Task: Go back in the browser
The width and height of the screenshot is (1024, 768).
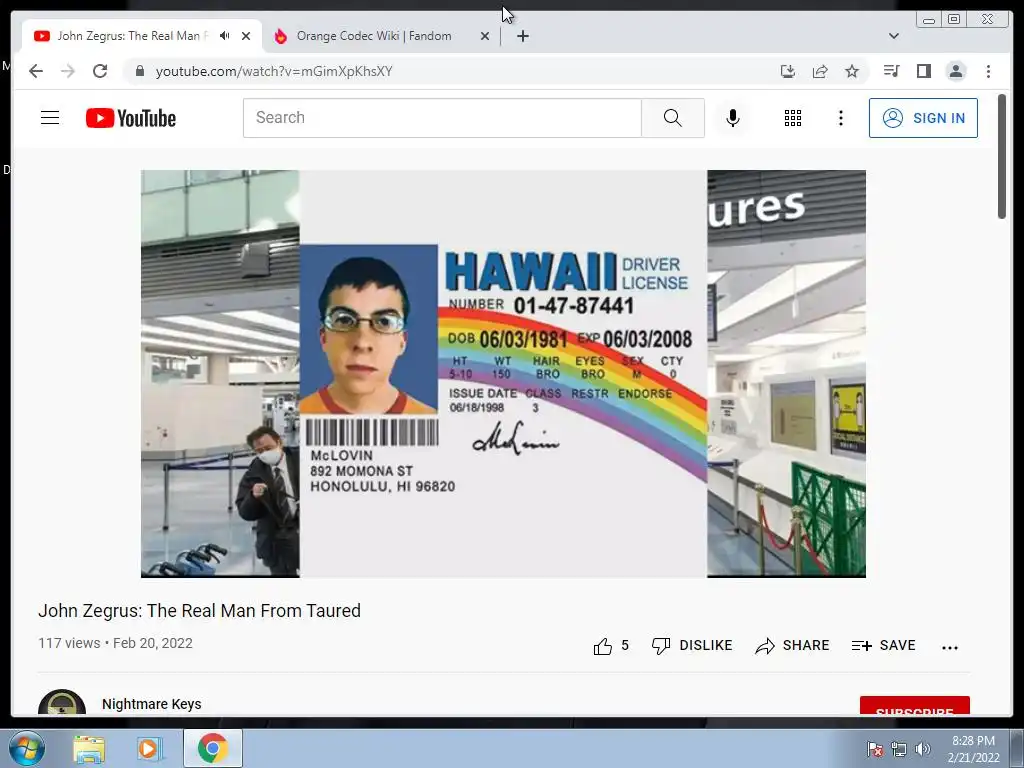Action: [x=36, y=71]
